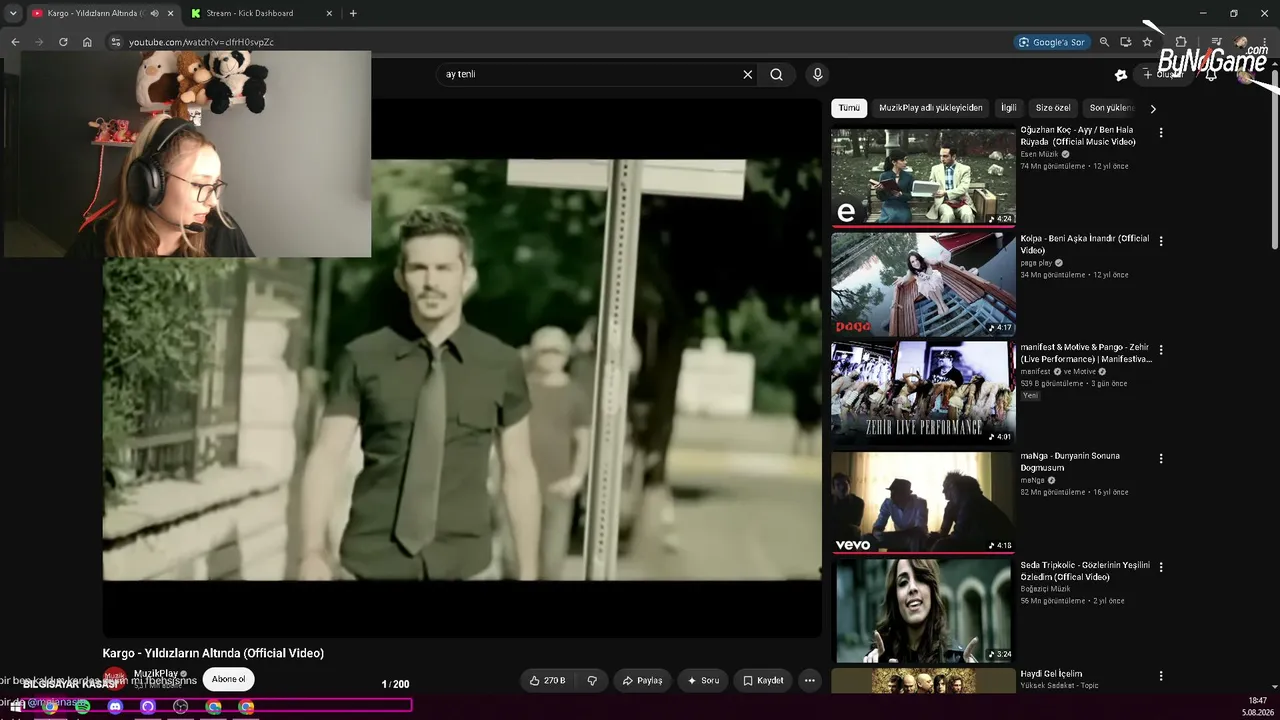
Task: Share the video via Paylaş
Action: point(642,680)
